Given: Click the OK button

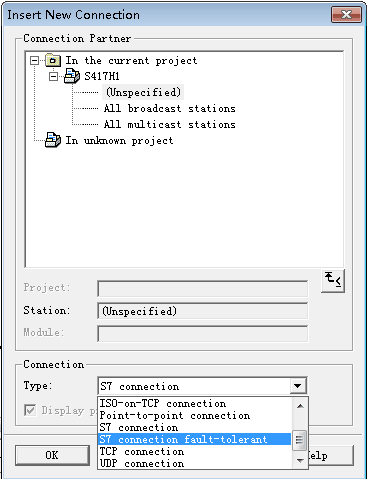Looking at the screenshot, I should [52, 455].
